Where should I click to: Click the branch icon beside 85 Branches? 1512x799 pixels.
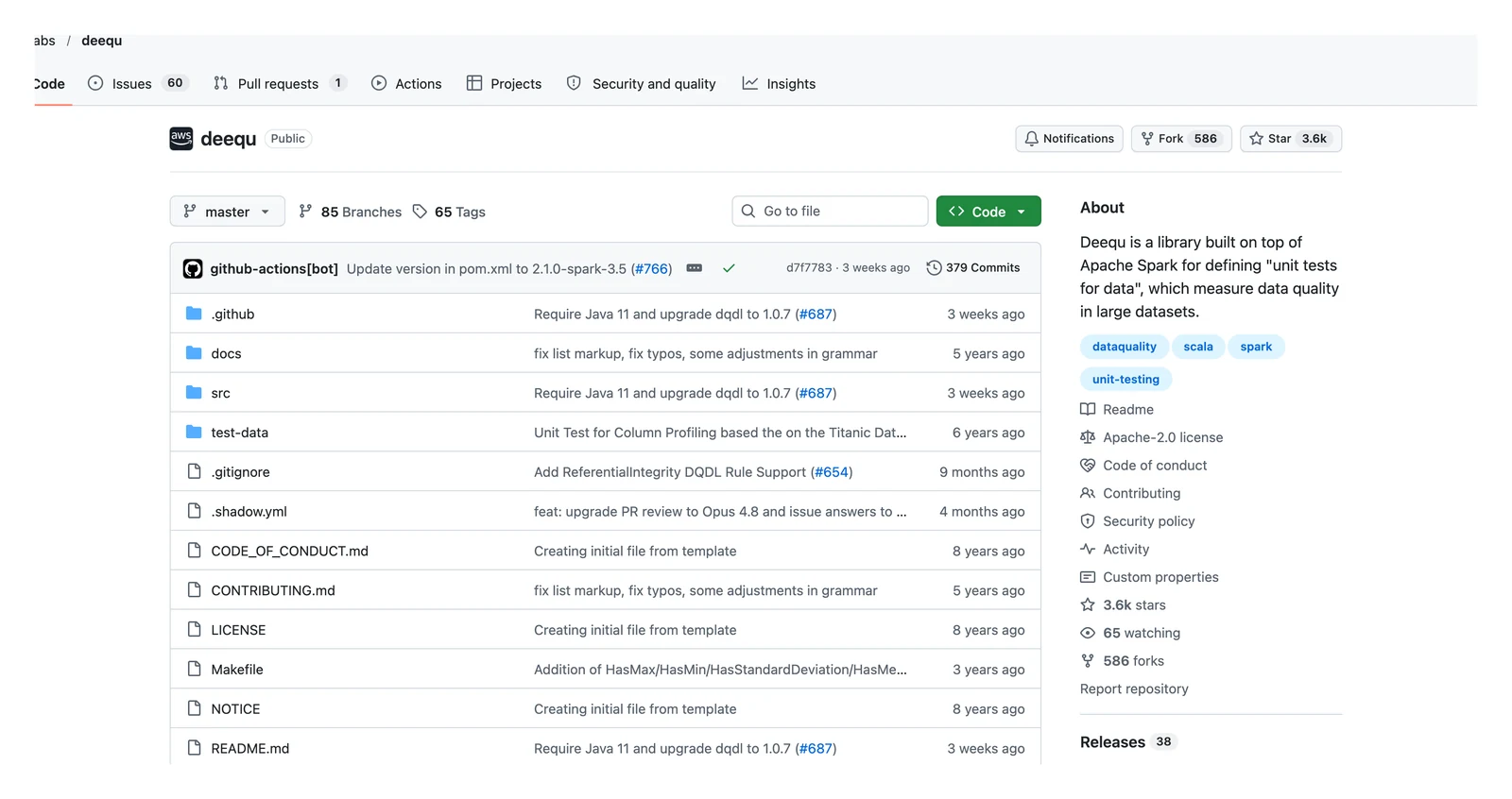click(305, 212)
